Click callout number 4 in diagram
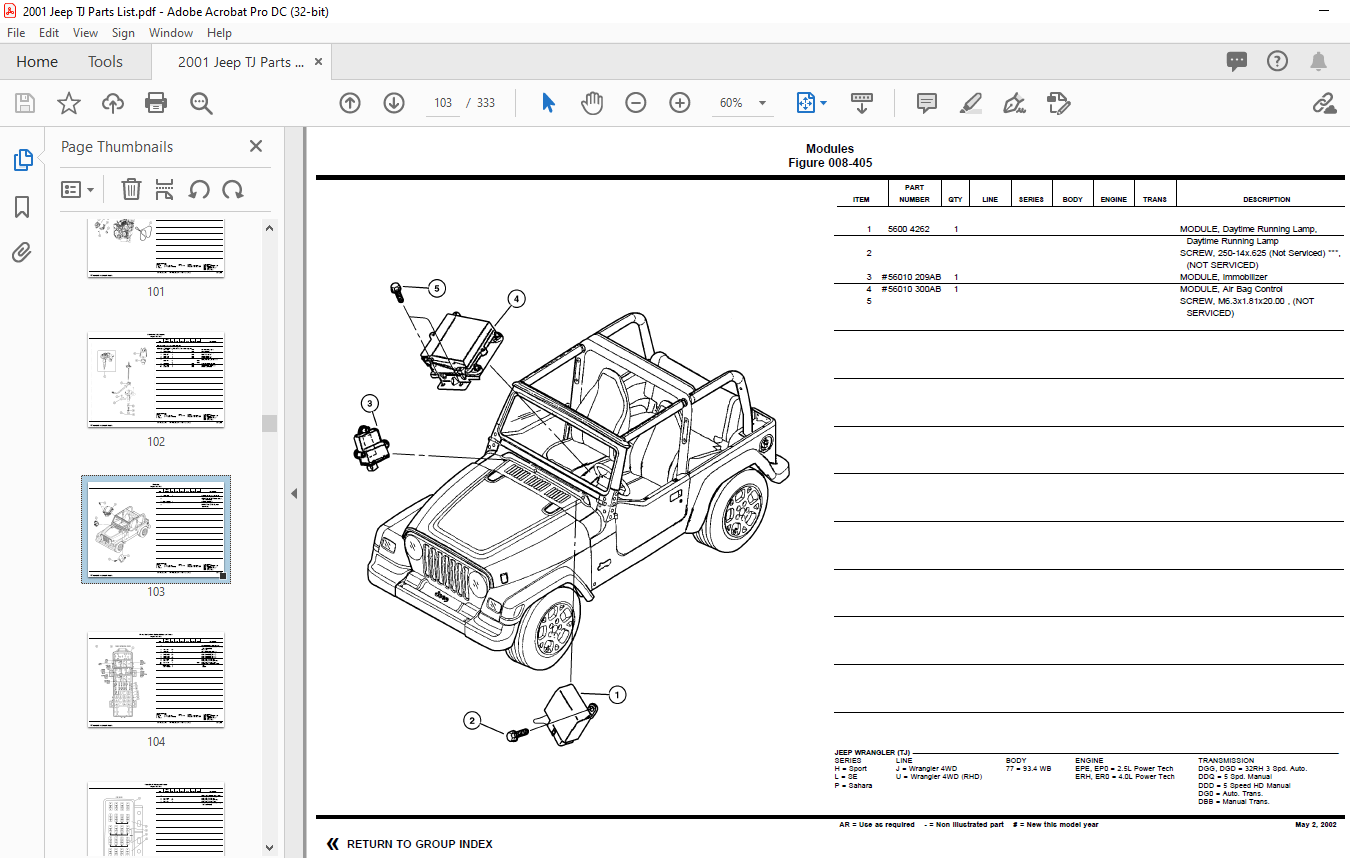The width and height of the screenshot is (1350, 858). click(516, 298)
